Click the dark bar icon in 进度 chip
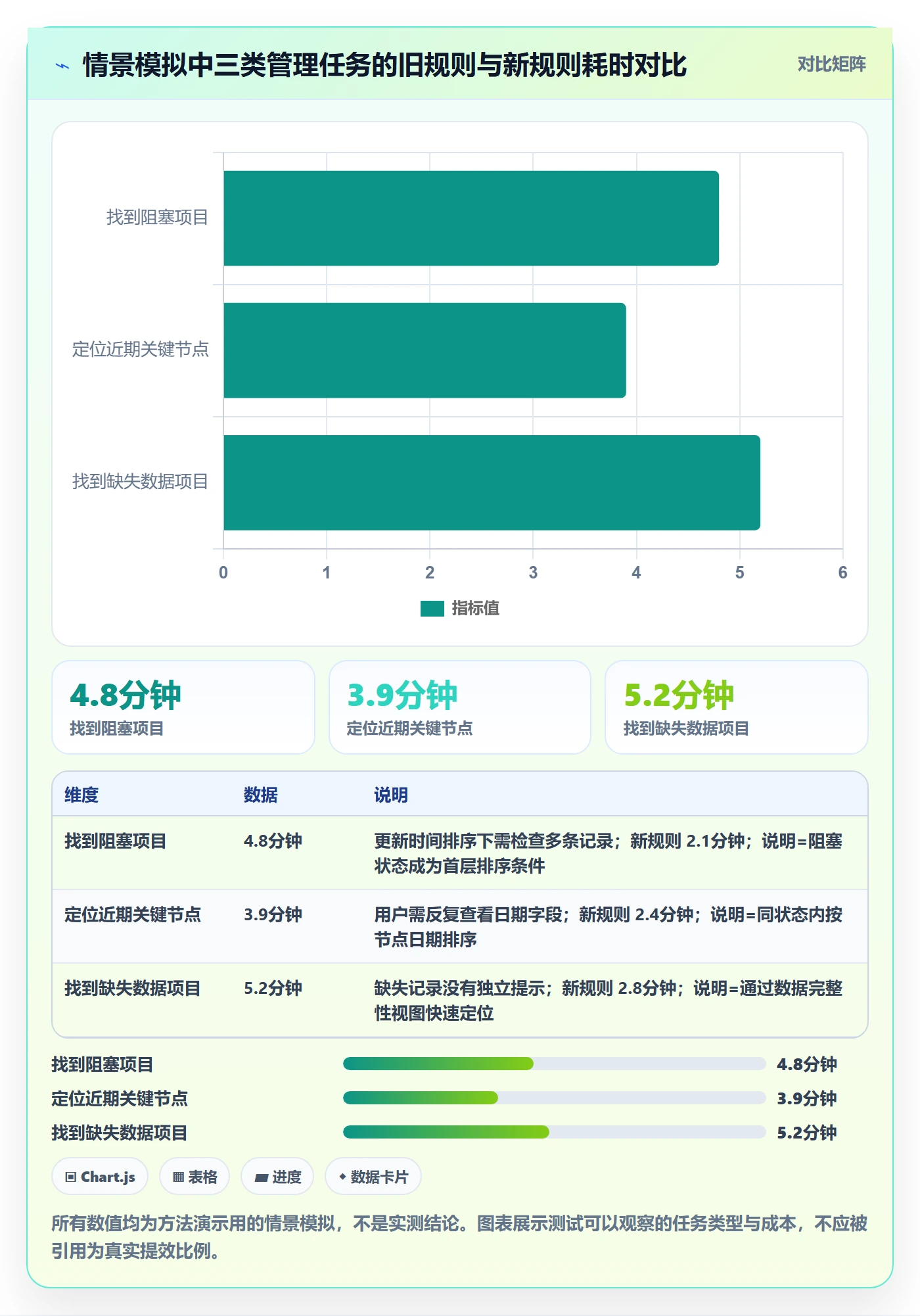 [x=261, y=1178]
